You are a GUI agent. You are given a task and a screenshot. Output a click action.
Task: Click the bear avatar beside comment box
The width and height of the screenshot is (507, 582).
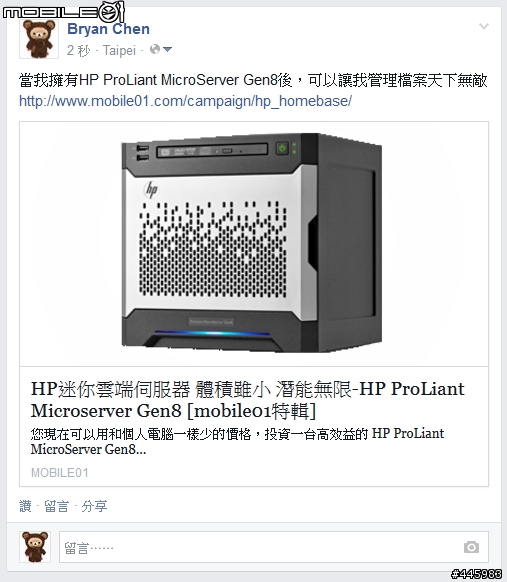(x=35, y=547)
